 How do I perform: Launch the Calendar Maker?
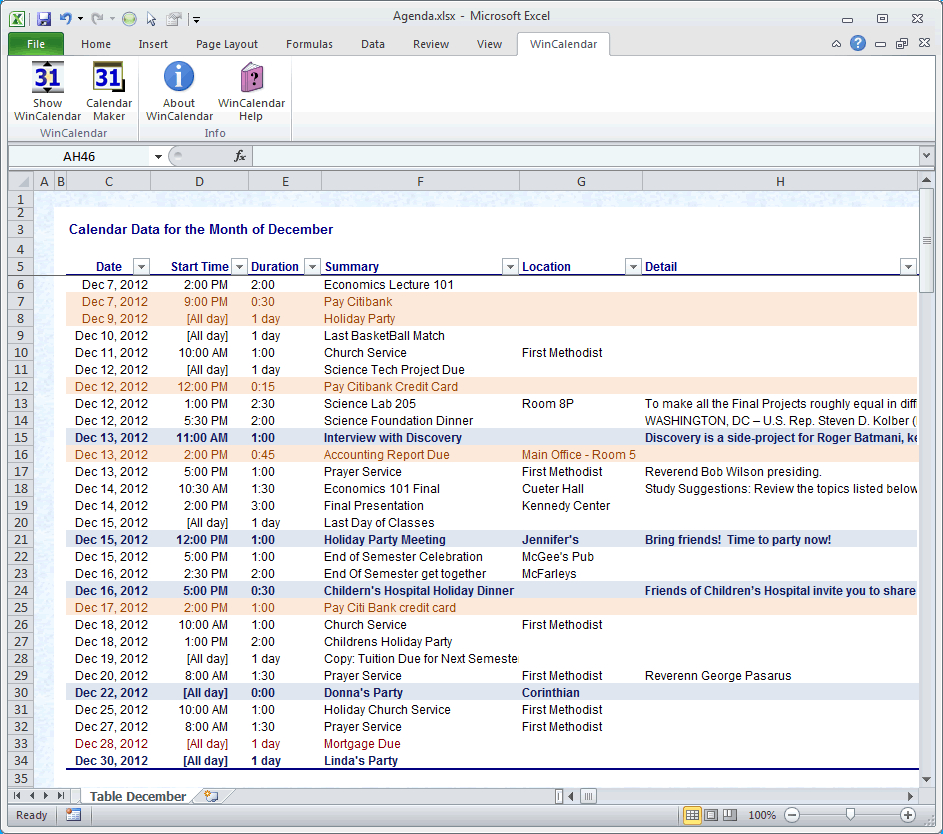point(108,88)
